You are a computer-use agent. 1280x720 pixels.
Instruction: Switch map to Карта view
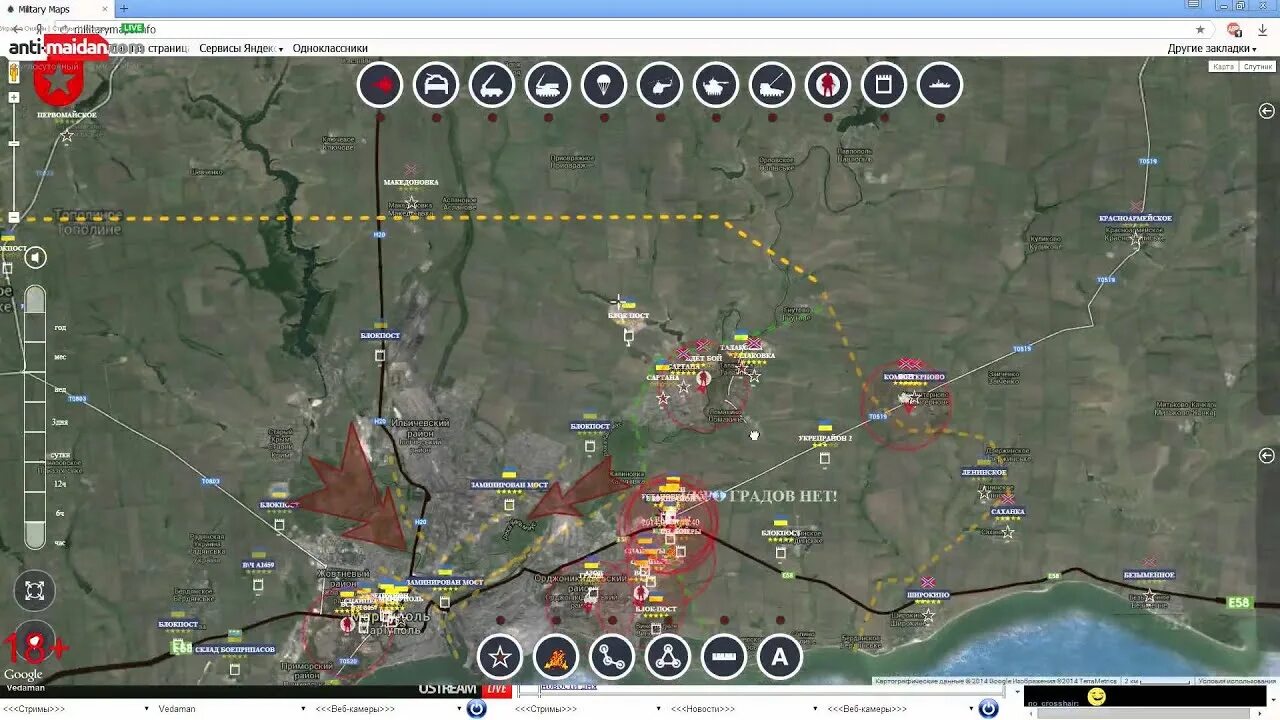click(1223, 66)
